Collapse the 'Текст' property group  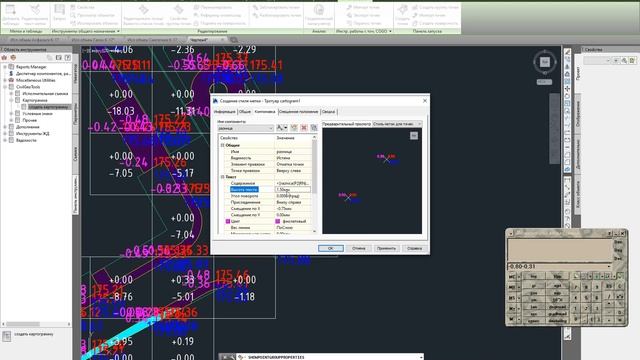point(222,177)
